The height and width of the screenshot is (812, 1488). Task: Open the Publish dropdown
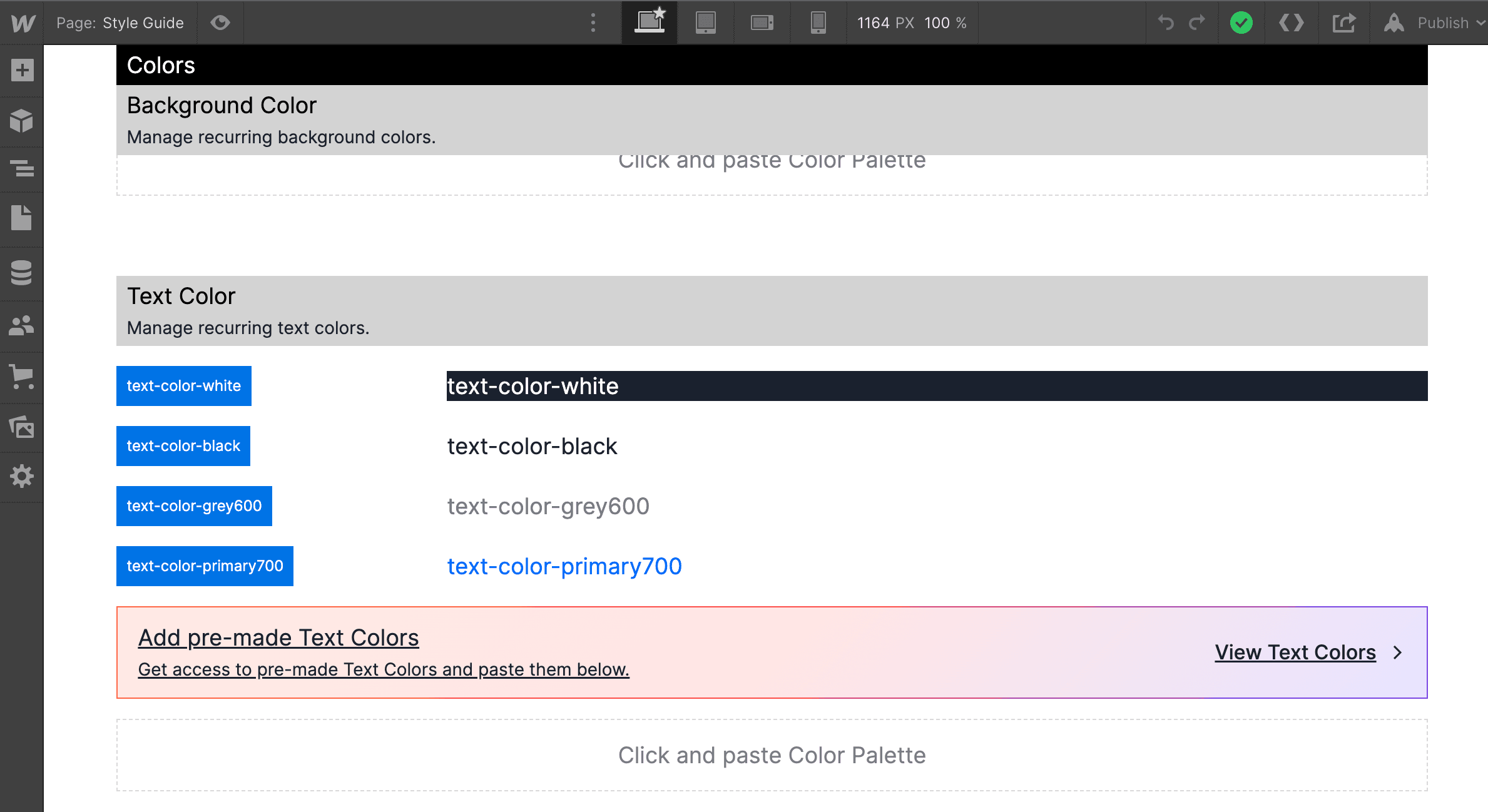coord(1447,23)
